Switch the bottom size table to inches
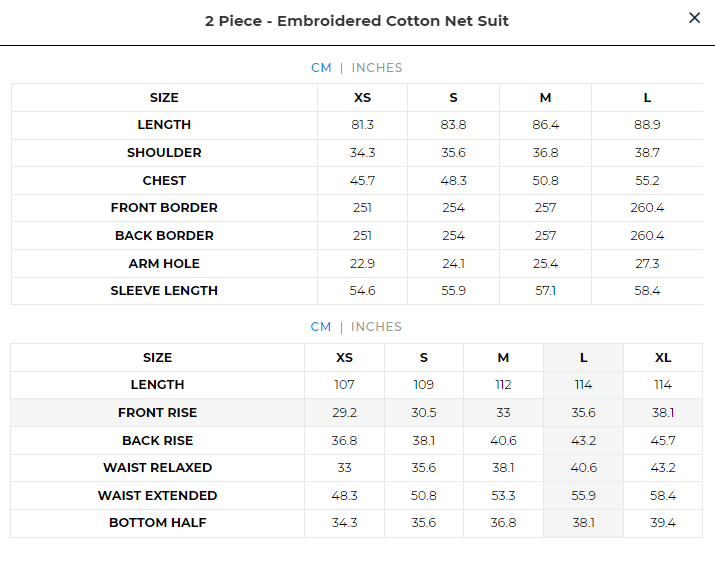This screenshot has height=562, width=715. (377, 327)
